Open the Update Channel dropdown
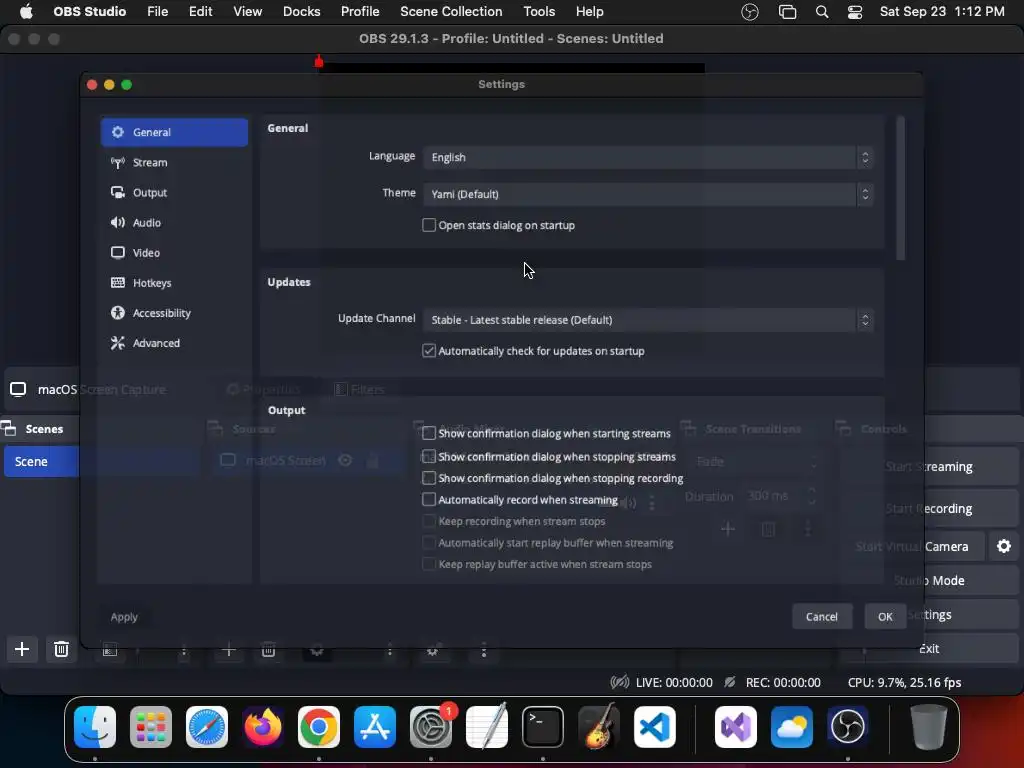 coord(648,320)
